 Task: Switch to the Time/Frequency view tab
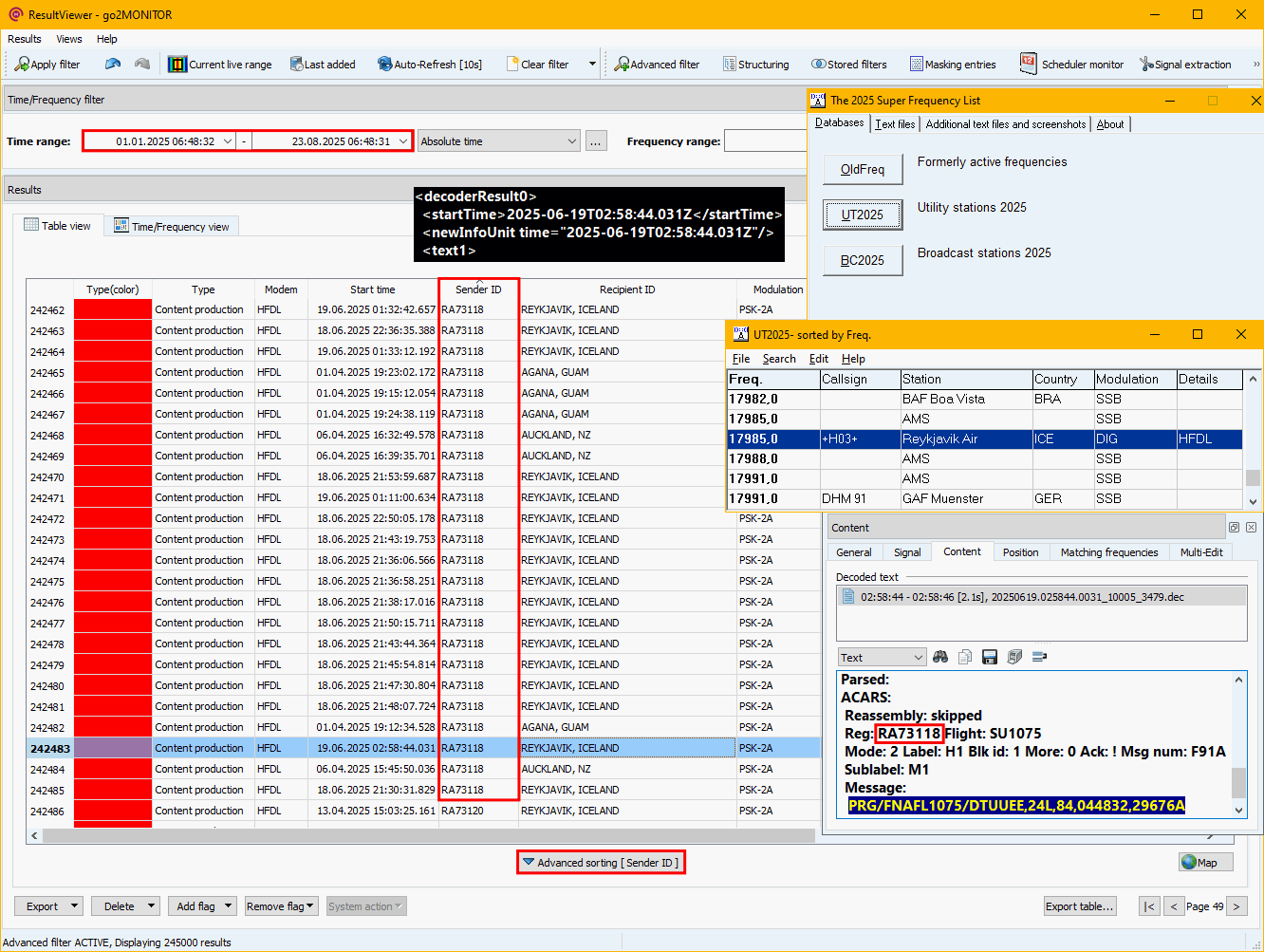pos(172,226)
